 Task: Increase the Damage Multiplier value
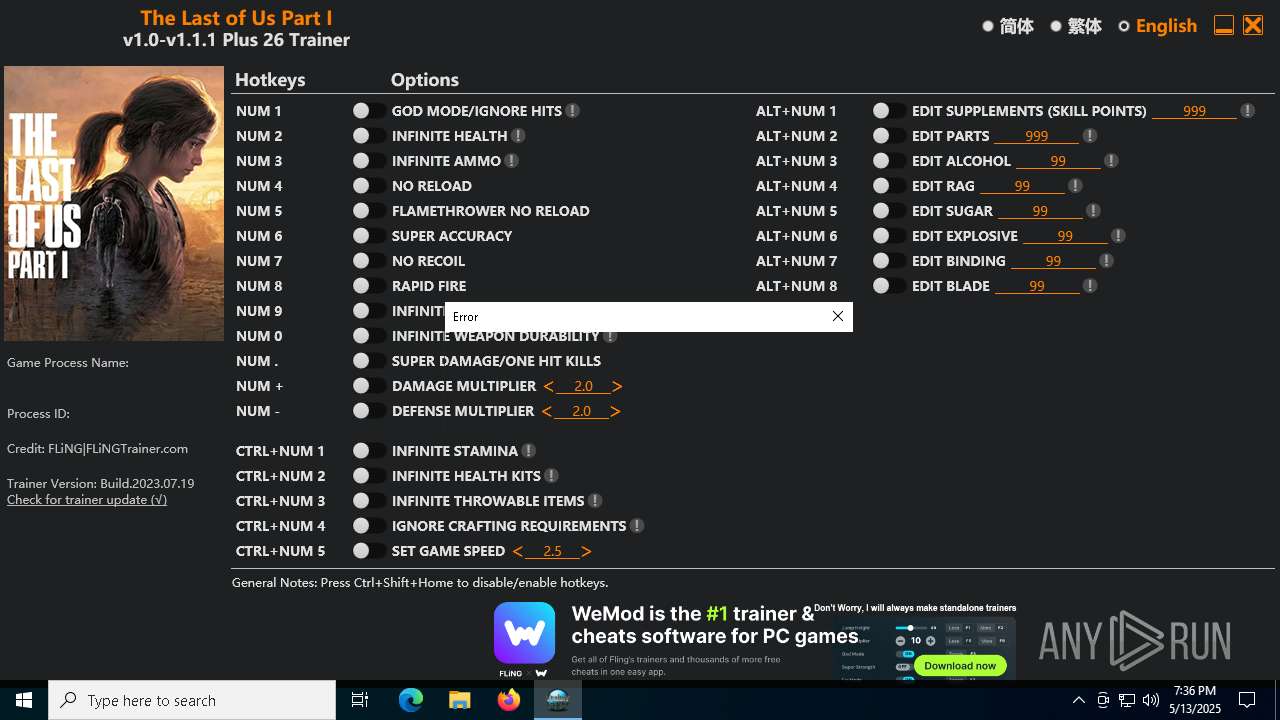pos(617,386)
